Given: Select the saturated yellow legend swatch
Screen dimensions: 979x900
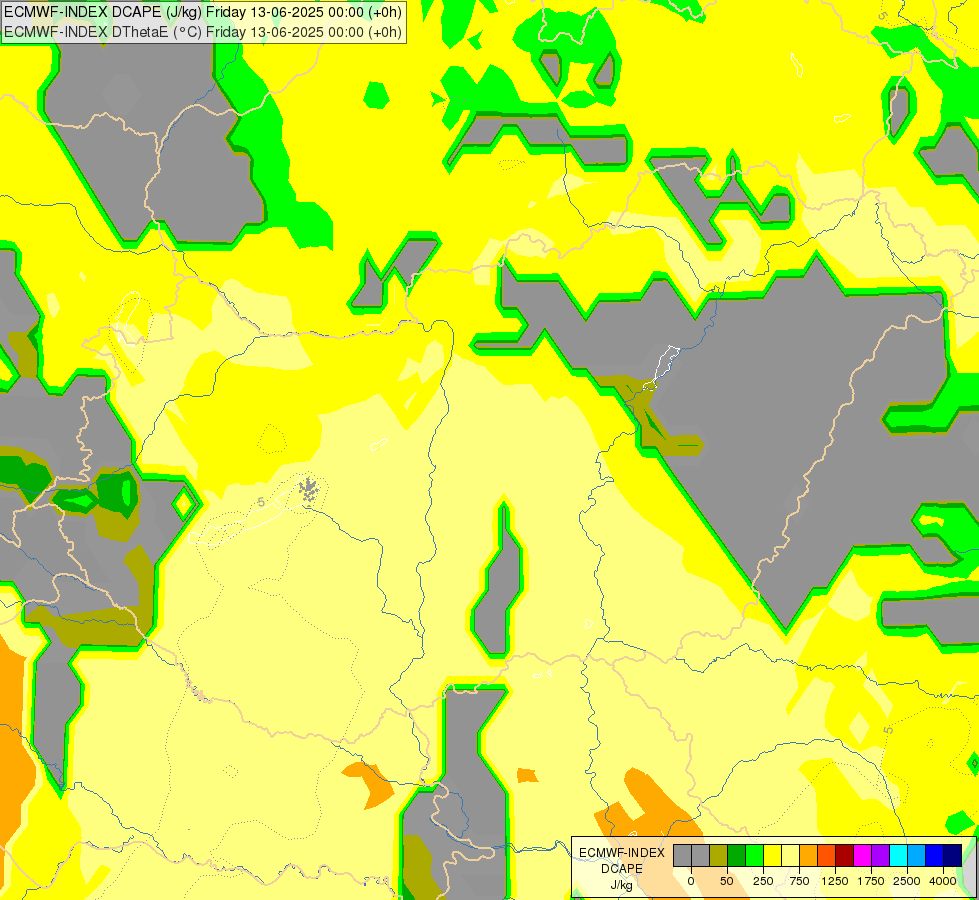Looking at the screenshot, I should pos(772,856).
